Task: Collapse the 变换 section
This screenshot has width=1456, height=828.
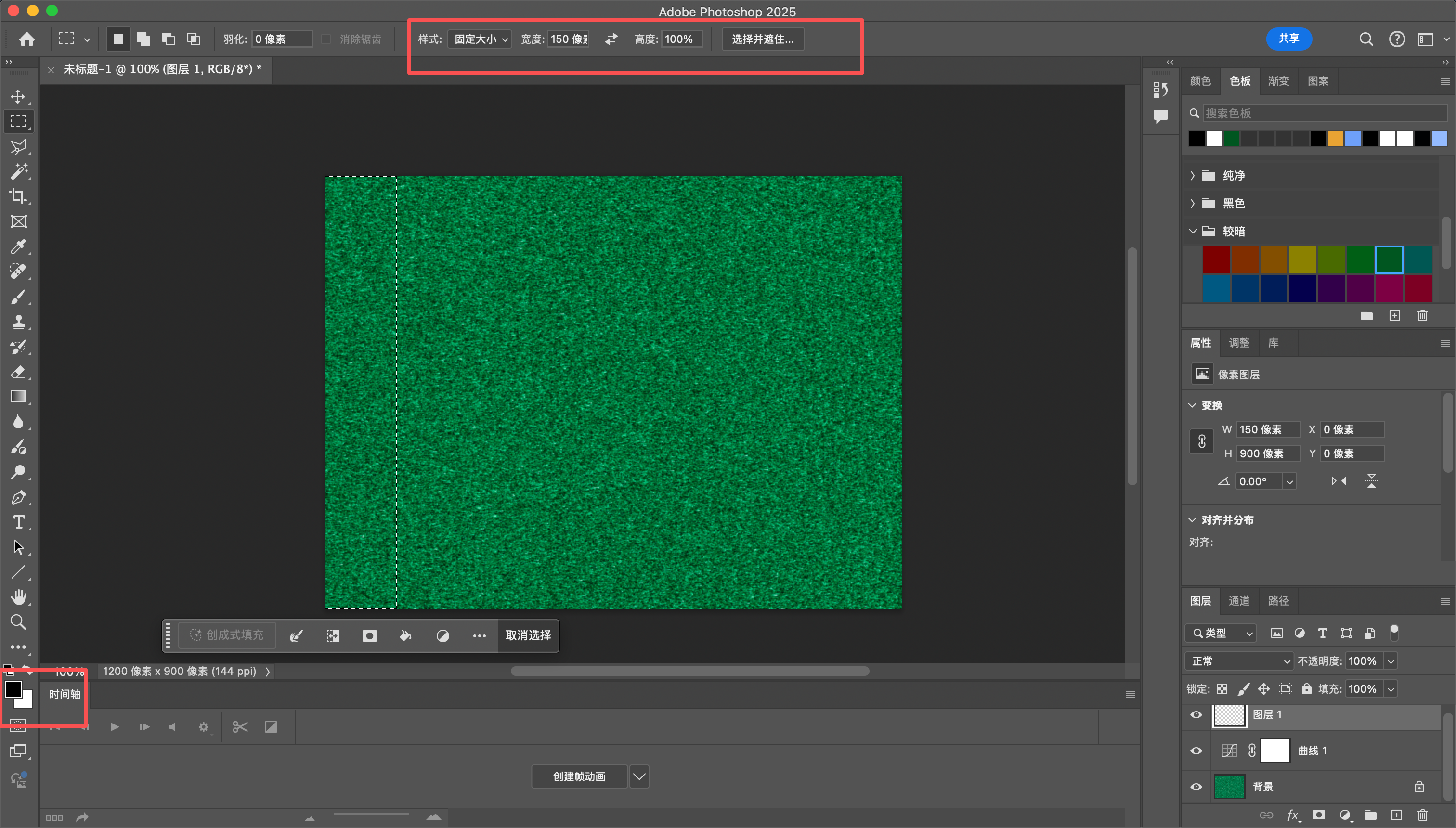Action: pyautogui.click(x=1192, y=405)
